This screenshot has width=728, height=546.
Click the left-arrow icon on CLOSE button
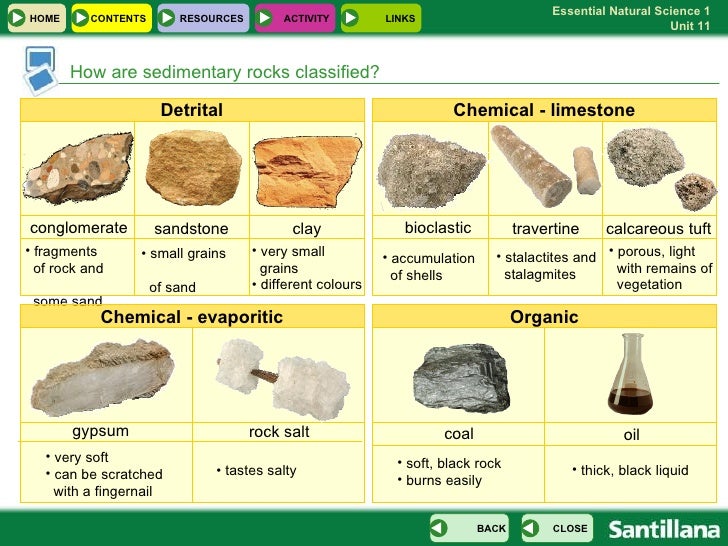click(530, 528)
